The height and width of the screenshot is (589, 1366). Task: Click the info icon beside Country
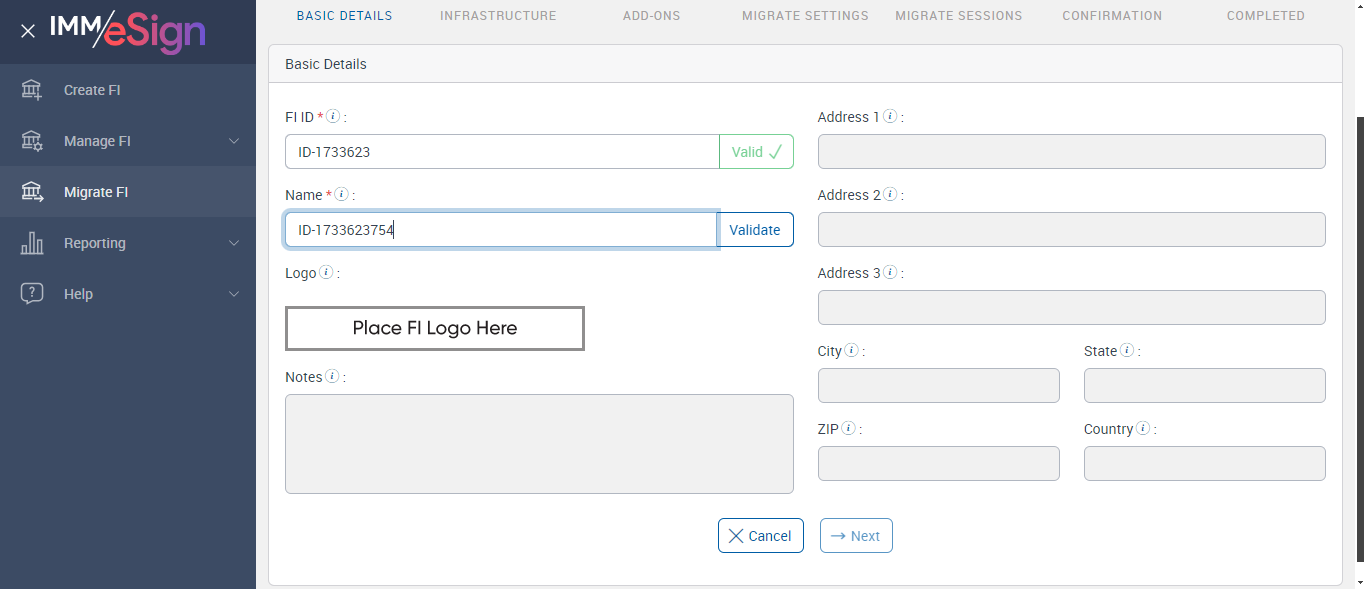pos(1143,429)
